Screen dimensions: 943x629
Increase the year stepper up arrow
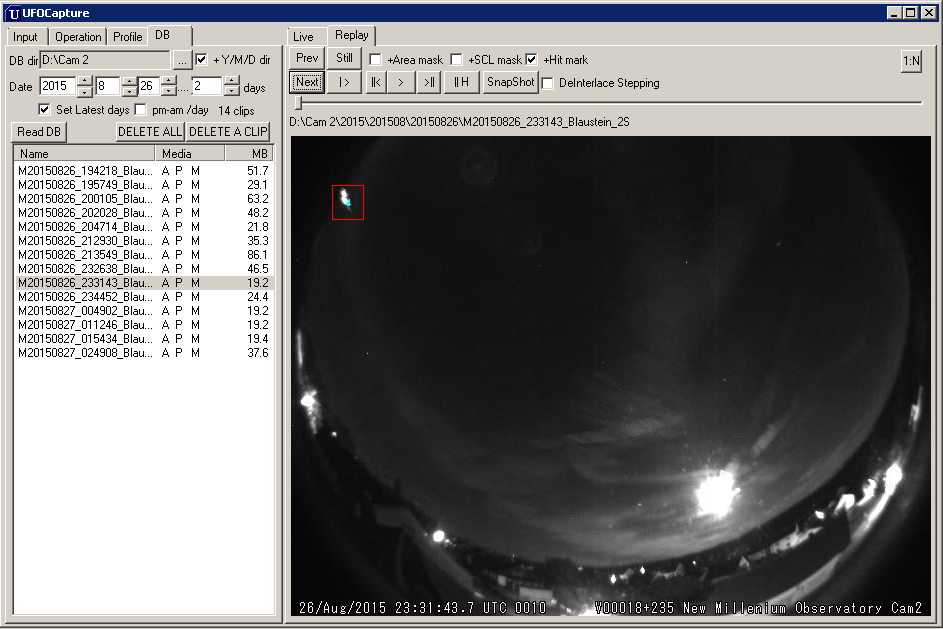click(85, 81)
